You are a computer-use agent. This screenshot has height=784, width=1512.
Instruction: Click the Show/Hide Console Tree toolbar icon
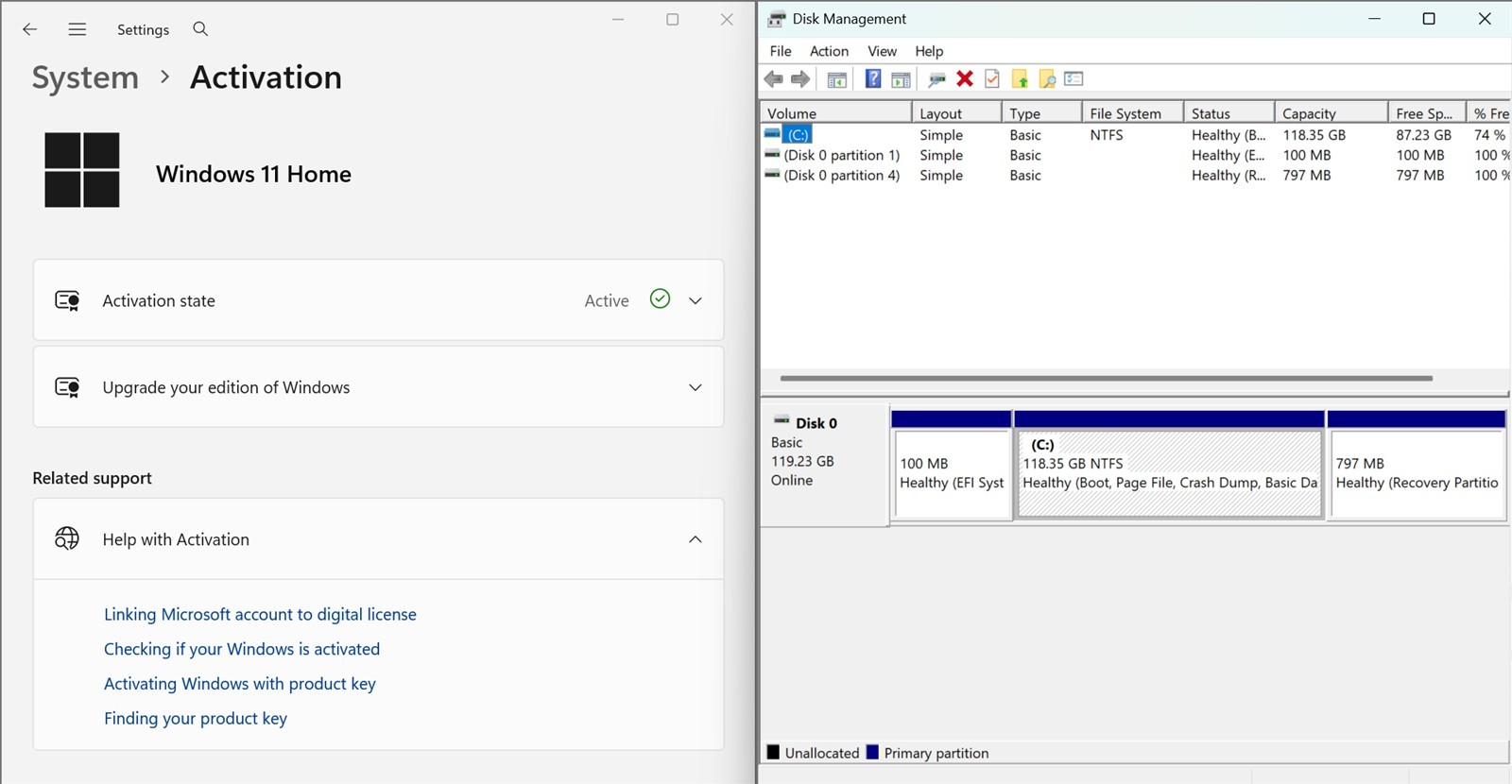click(x=837, y=79)
